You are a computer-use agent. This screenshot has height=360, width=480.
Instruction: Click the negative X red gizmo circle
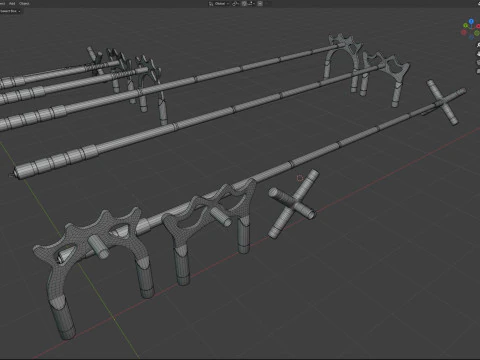[464, 32]
